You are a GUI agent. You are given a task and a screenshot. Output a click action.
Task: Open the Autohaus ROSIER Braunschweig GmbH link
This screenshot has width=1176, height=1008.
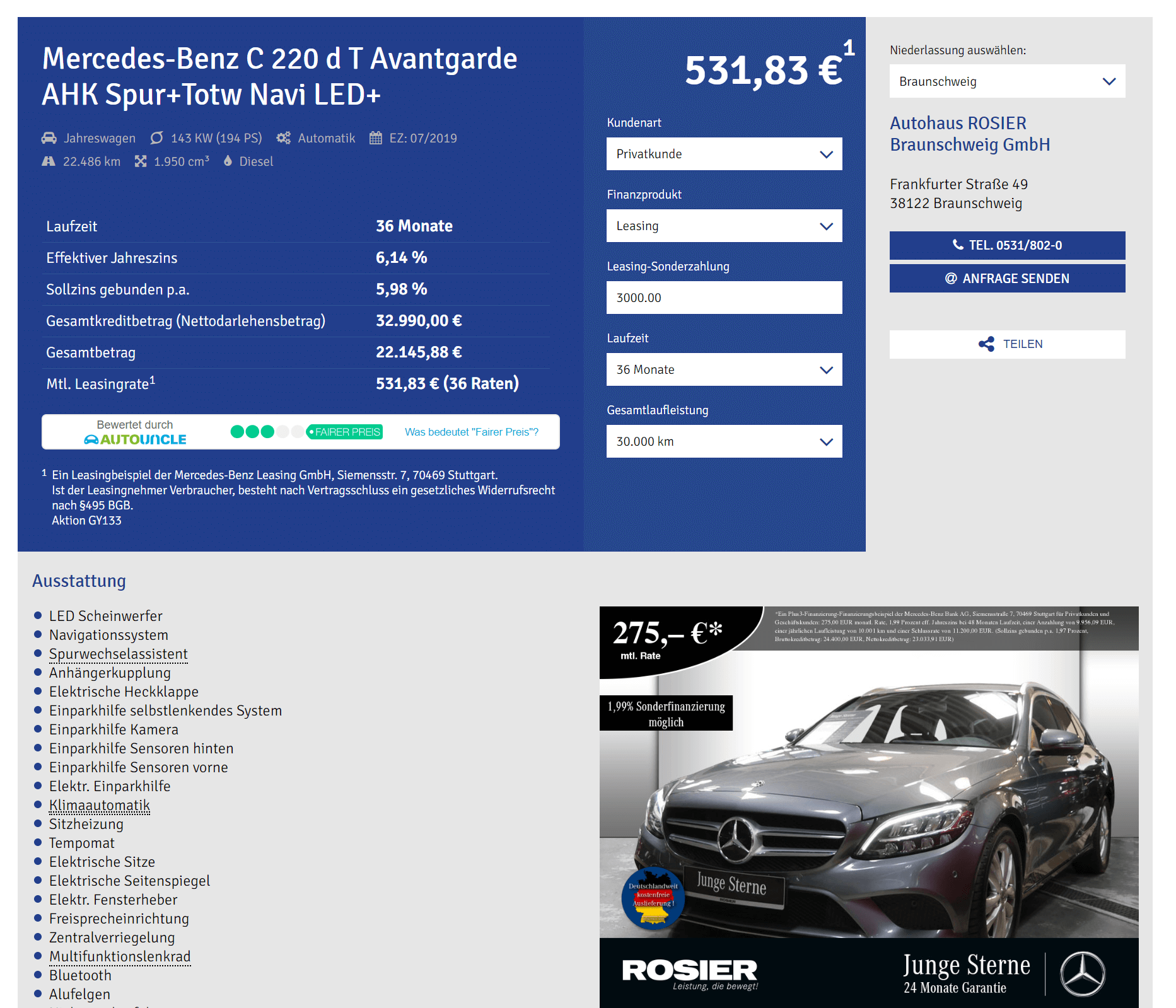(970, 134)
